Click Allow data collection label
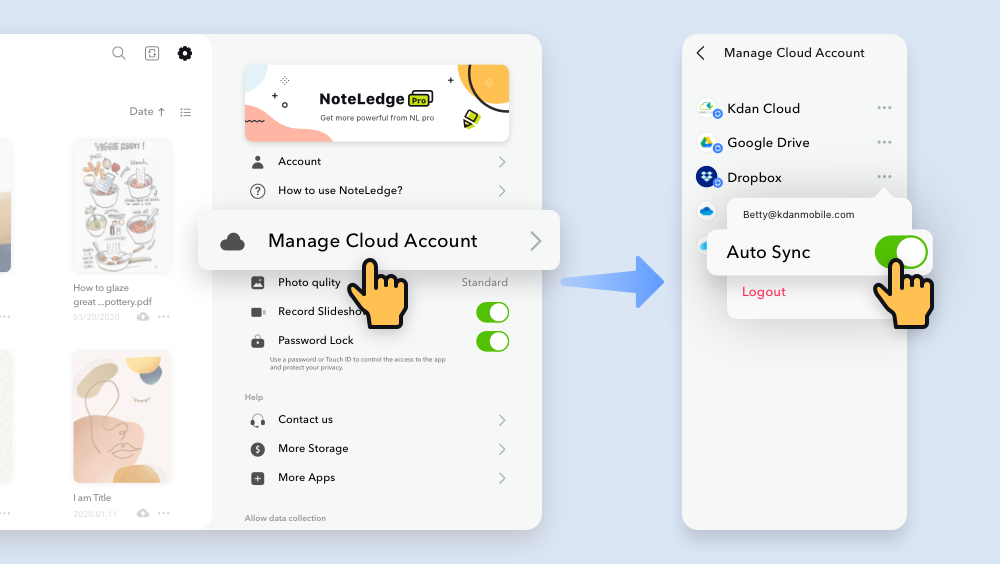1000x564 pixels. point(285,518)
